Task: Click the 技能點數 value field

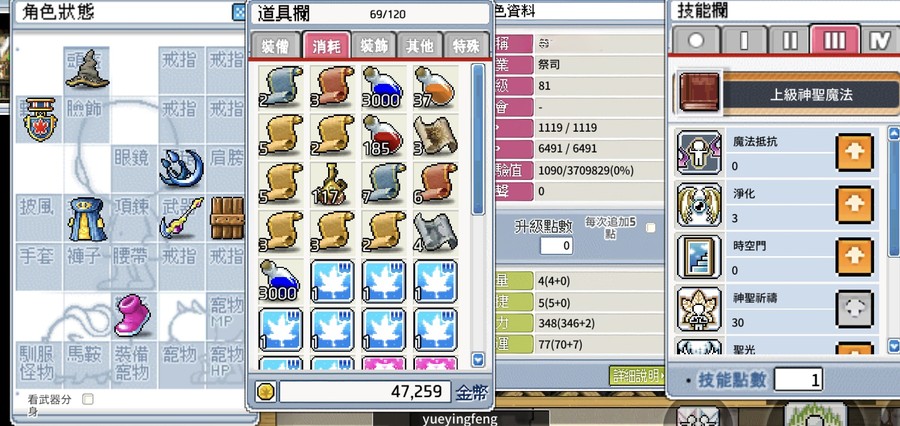Action: (x=798, y=379)
